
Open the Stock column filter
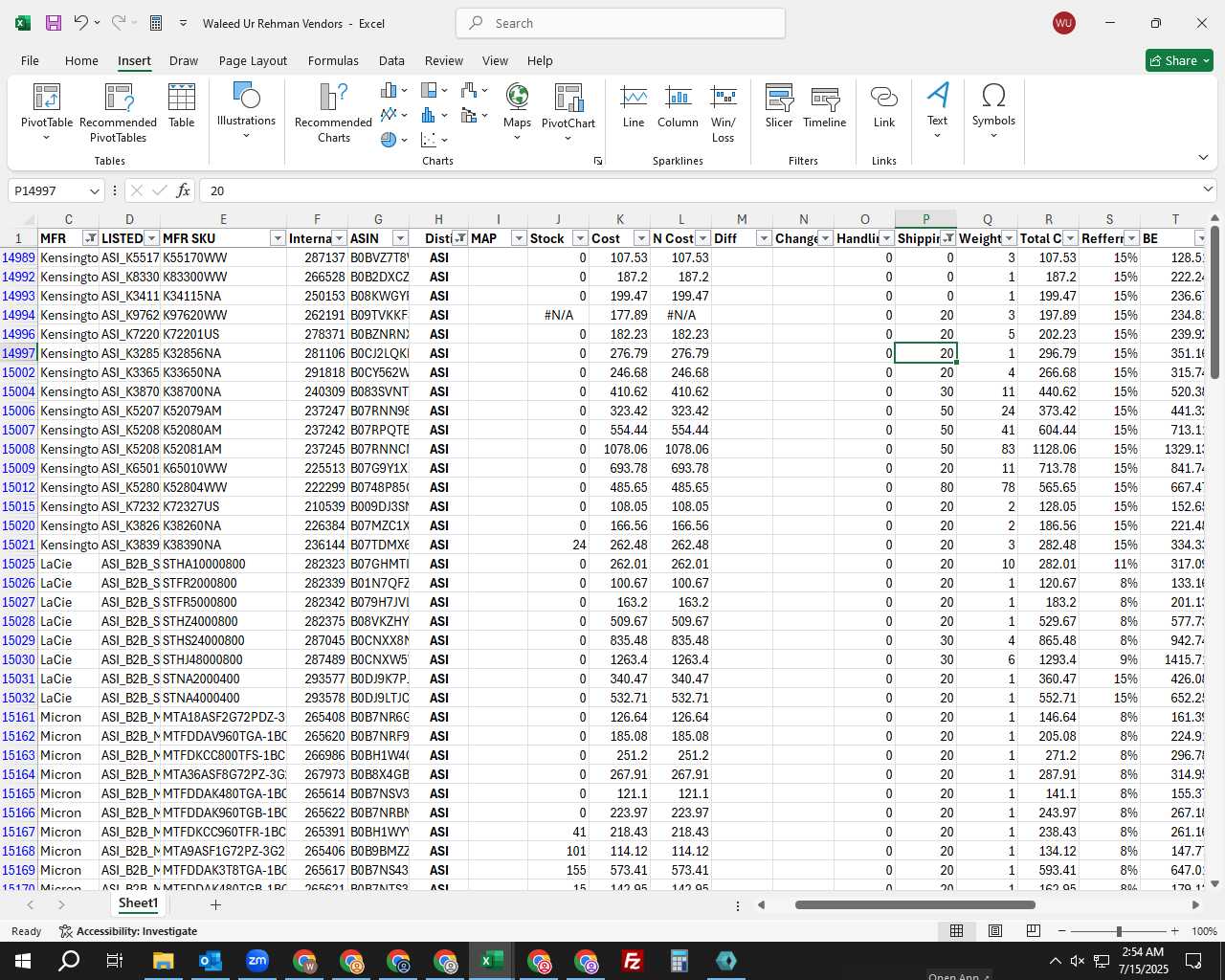(580, 238)
